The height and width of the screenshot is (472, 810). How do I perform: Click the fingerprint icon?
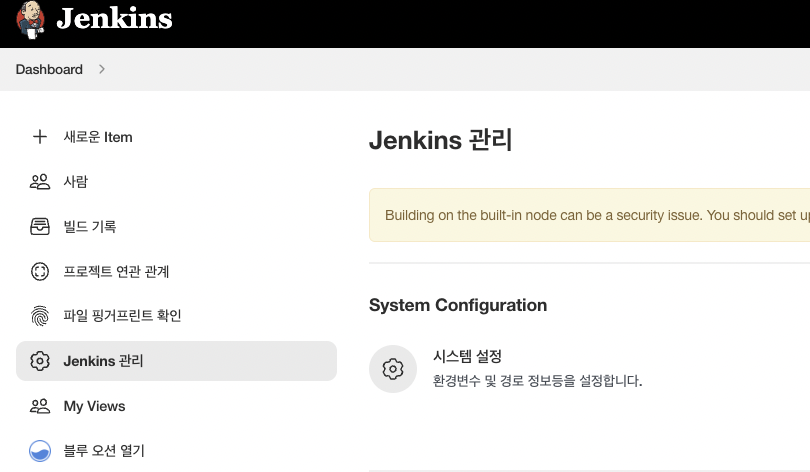coord(40,316)
